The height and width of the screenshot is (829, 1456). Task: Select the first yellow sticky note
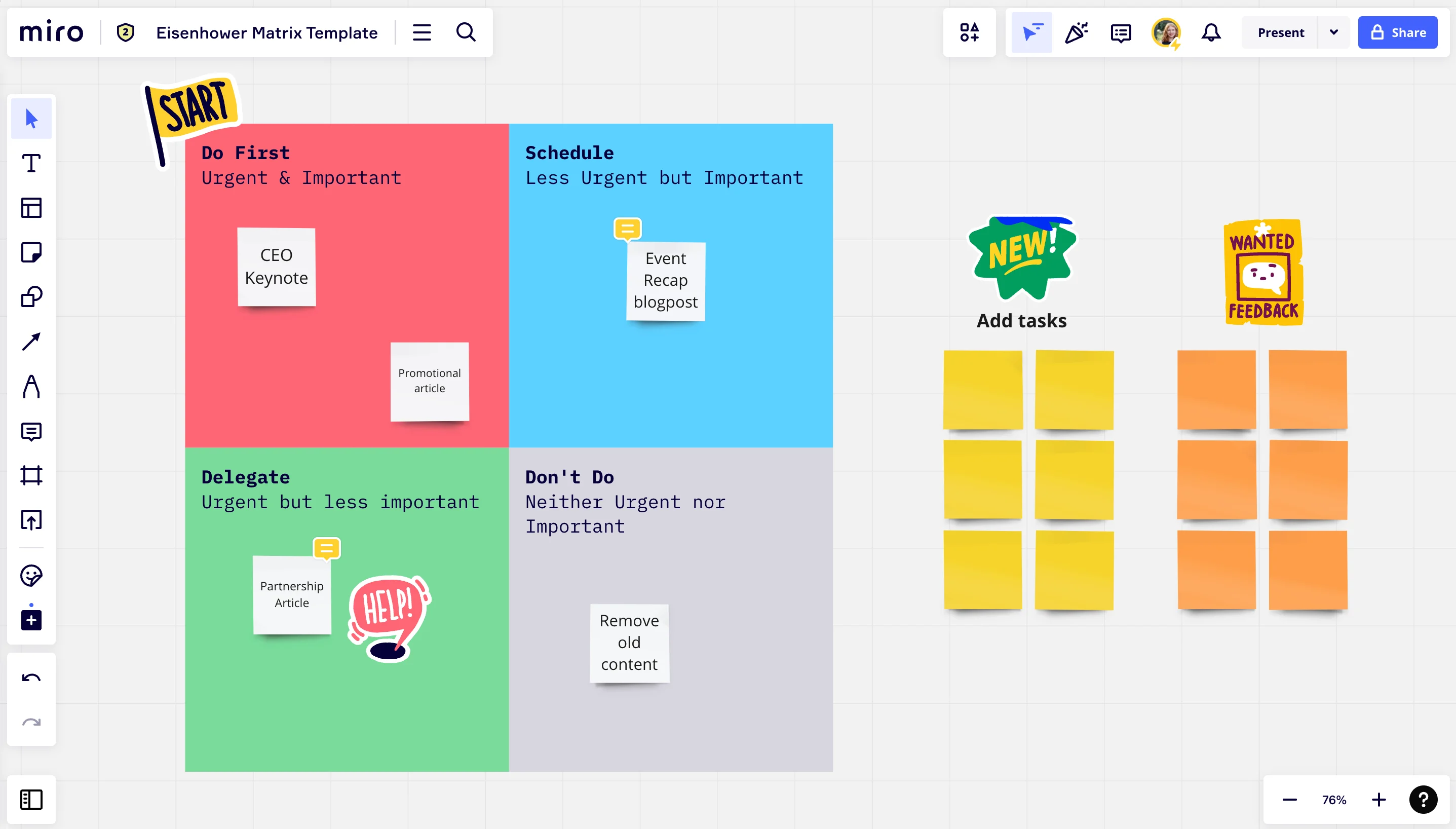(x=982, y=390)
